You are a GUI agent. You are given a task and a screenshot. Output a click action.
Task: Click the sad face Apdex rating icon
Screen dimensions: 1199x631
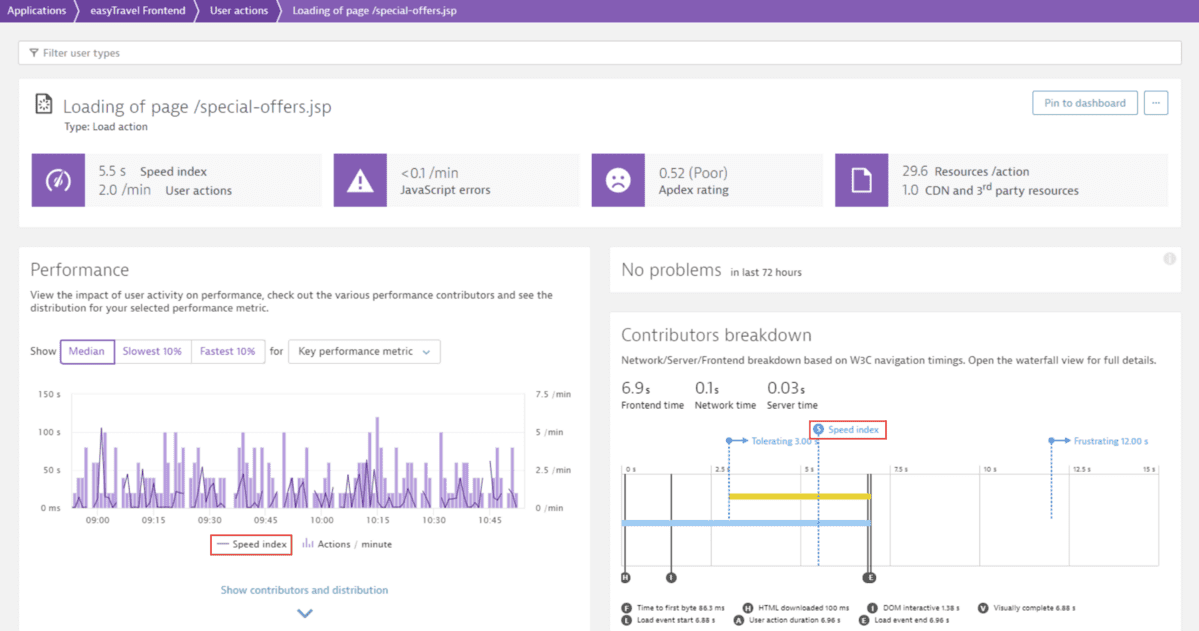coord(620,180)
